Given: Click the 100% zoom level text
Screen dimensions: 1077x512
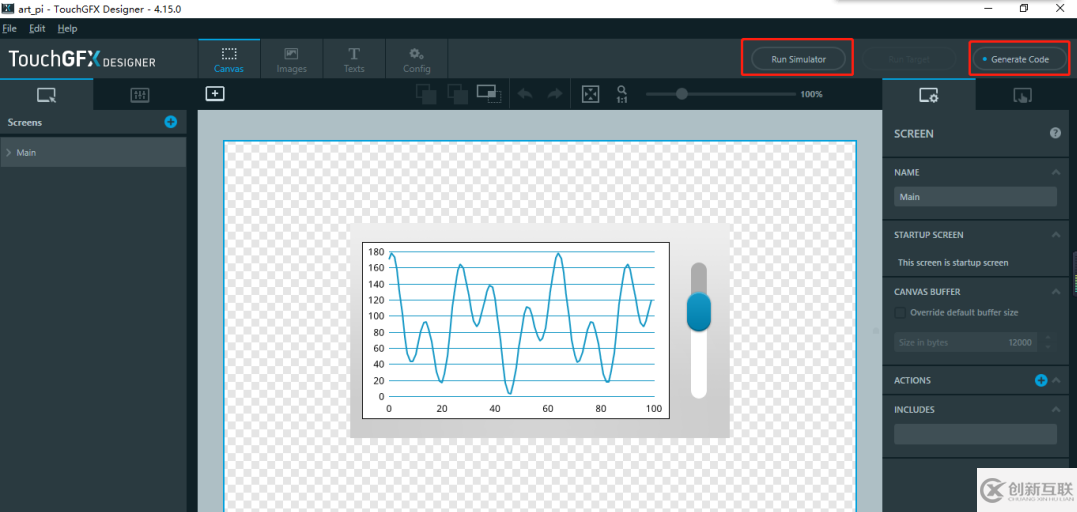Looking at the screenshot, I should coord(811,94).
